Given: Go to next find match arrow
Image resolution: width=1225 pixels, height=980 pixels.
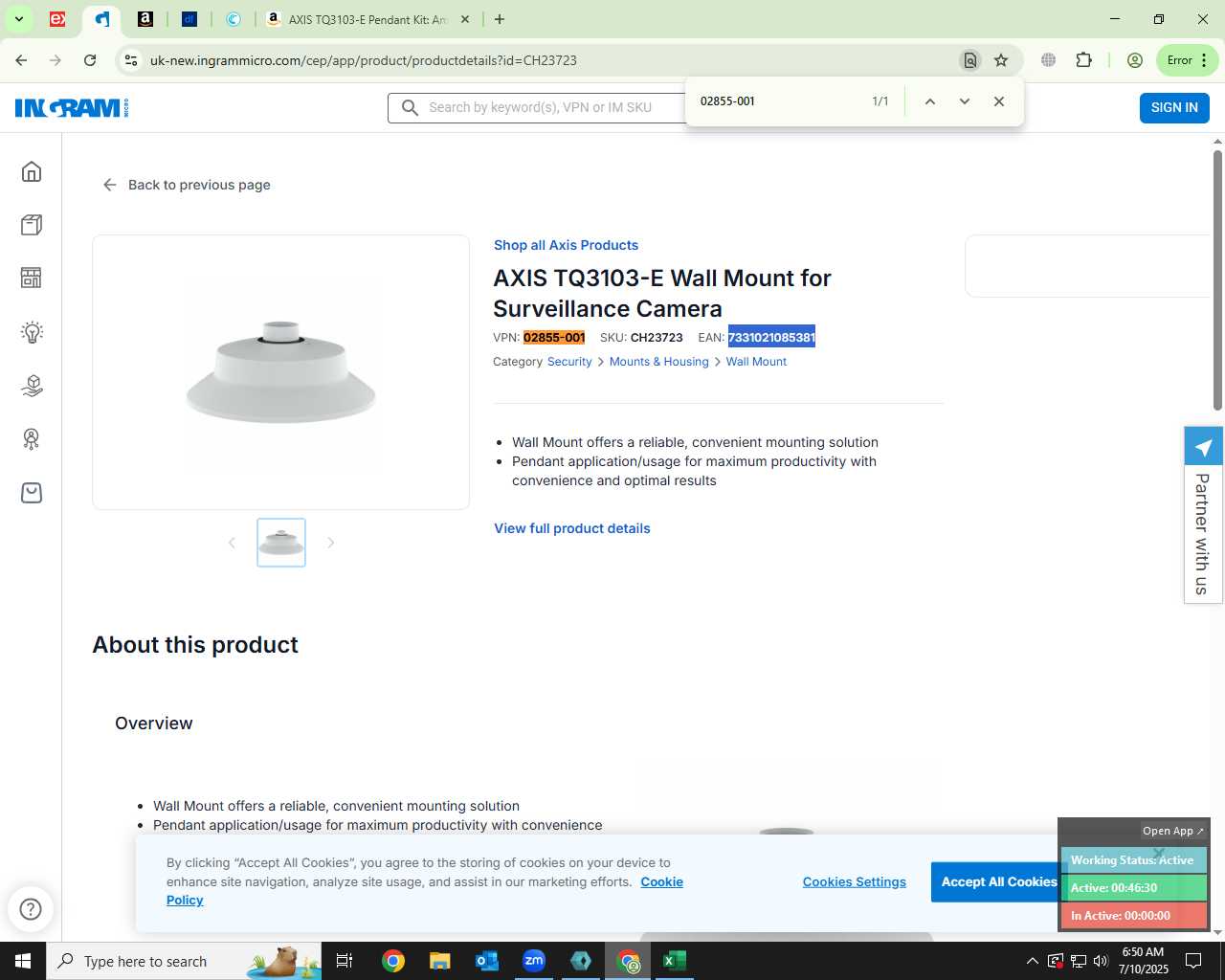Looking at the screenshot, I should [x=965, y=101].
